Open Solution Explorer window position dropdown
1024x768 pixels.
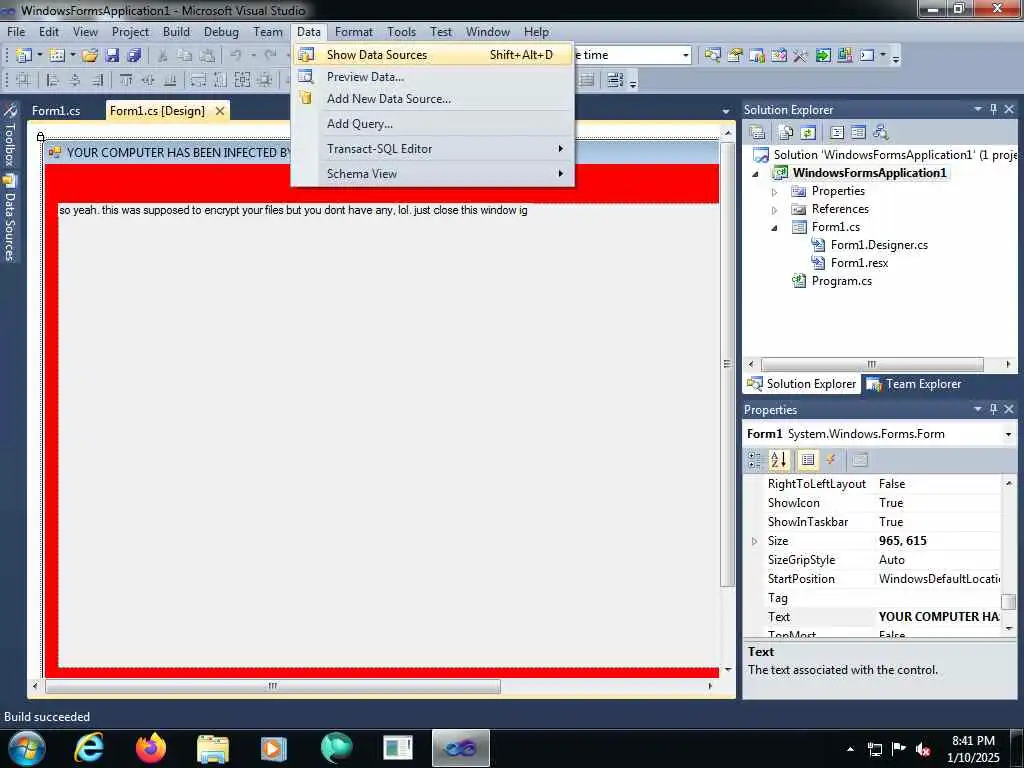click(978, 109)
